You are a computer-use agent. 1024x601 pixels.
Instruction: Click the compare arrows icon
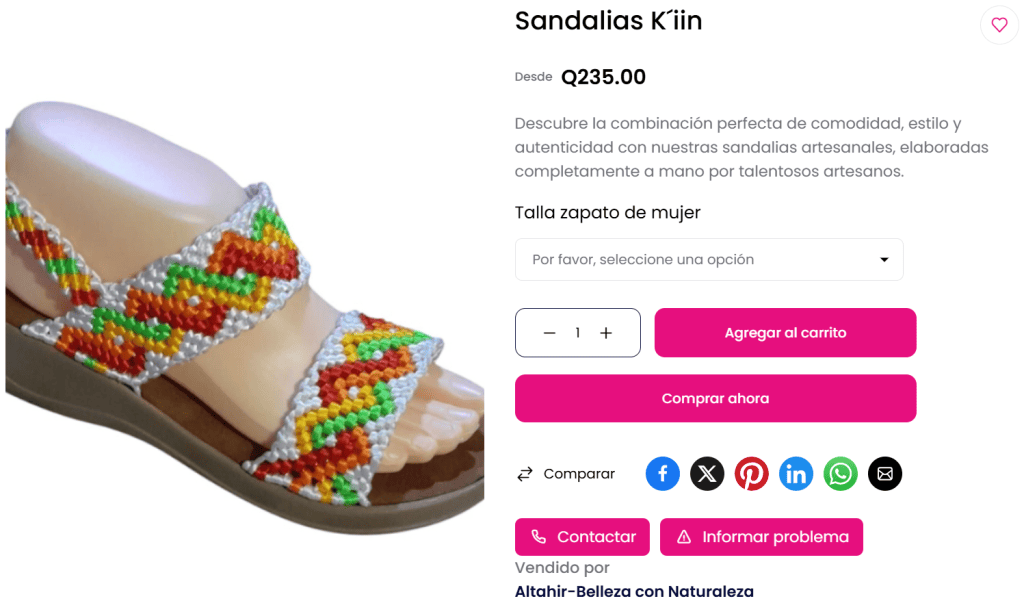pos(525,473)
